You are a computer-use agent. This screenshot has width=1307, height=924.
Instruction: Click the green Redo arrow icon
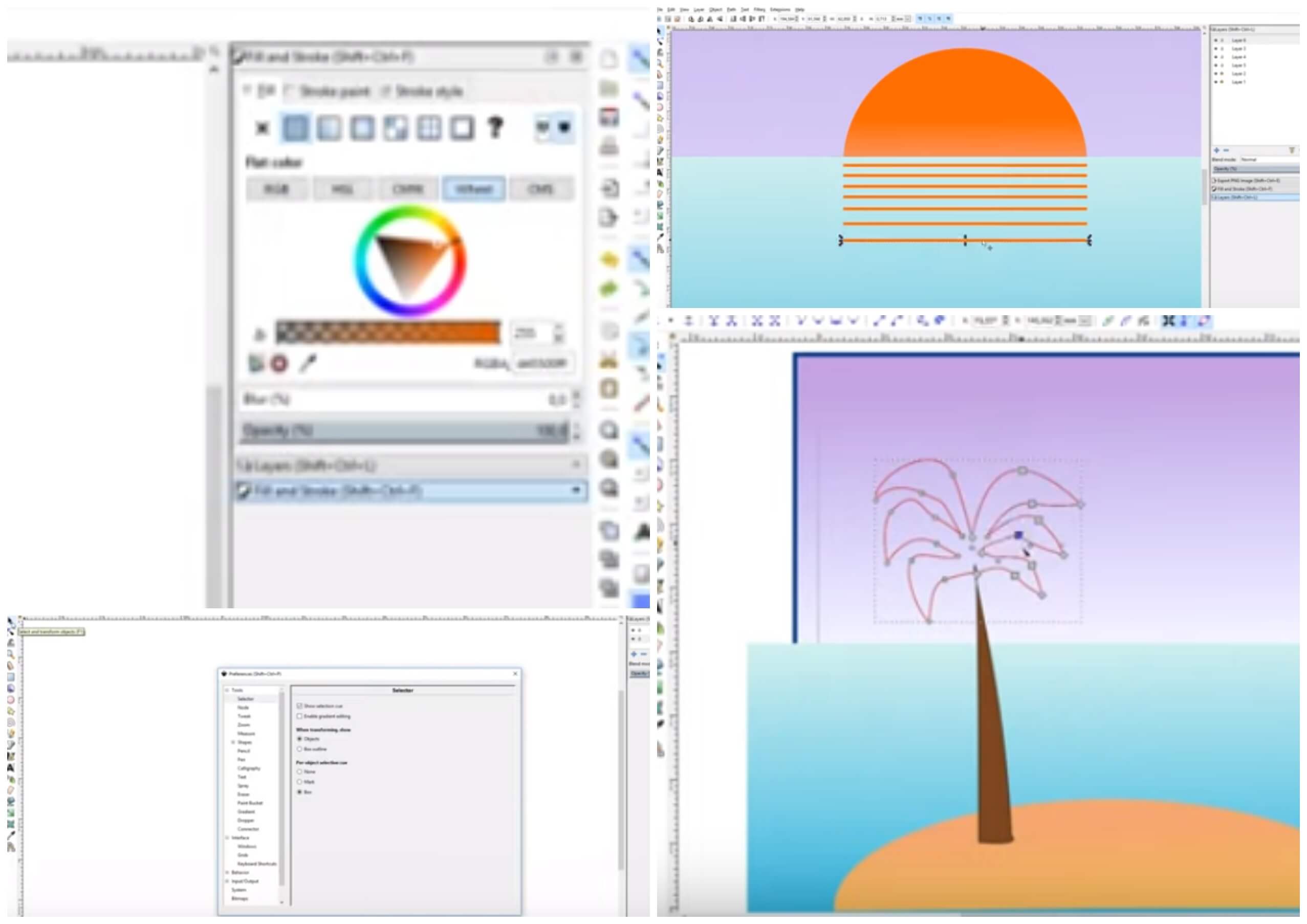609,289
